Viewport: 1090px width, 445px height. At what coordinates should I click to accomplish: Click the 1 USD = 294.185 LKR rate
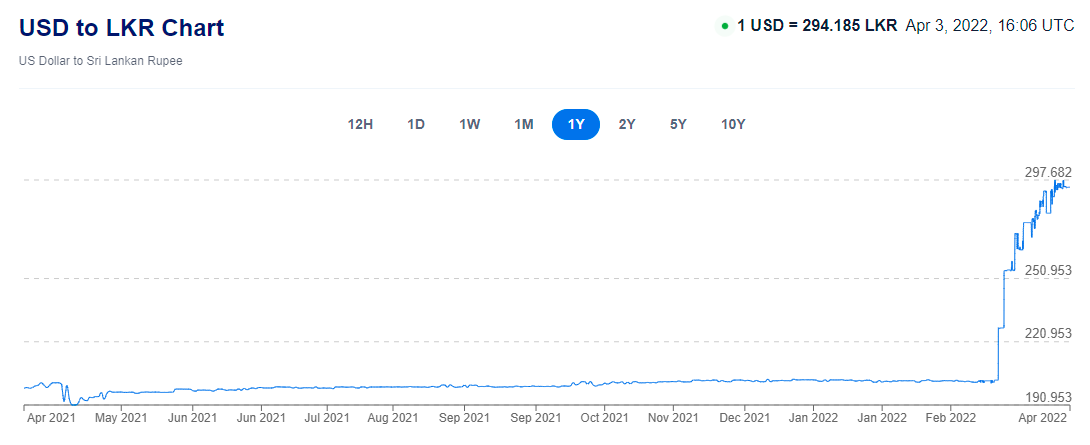click(818, 26)
